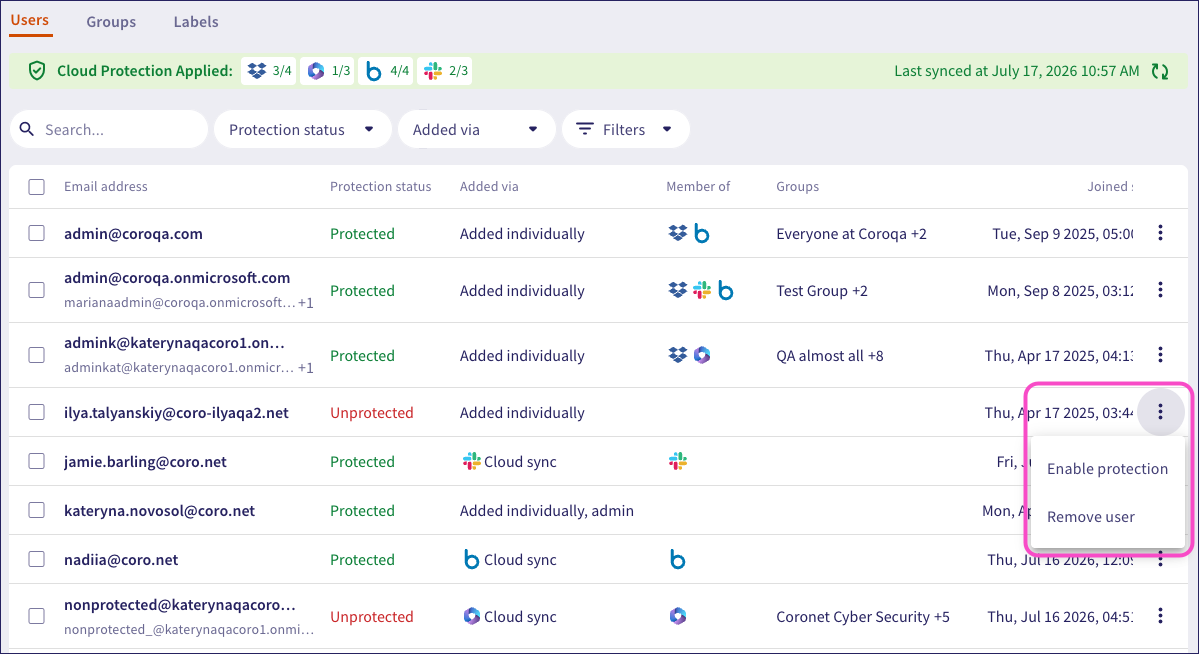Click Box icon in admin@coroqa.com row
The image size is (1199, 654).
pos(701,233)
